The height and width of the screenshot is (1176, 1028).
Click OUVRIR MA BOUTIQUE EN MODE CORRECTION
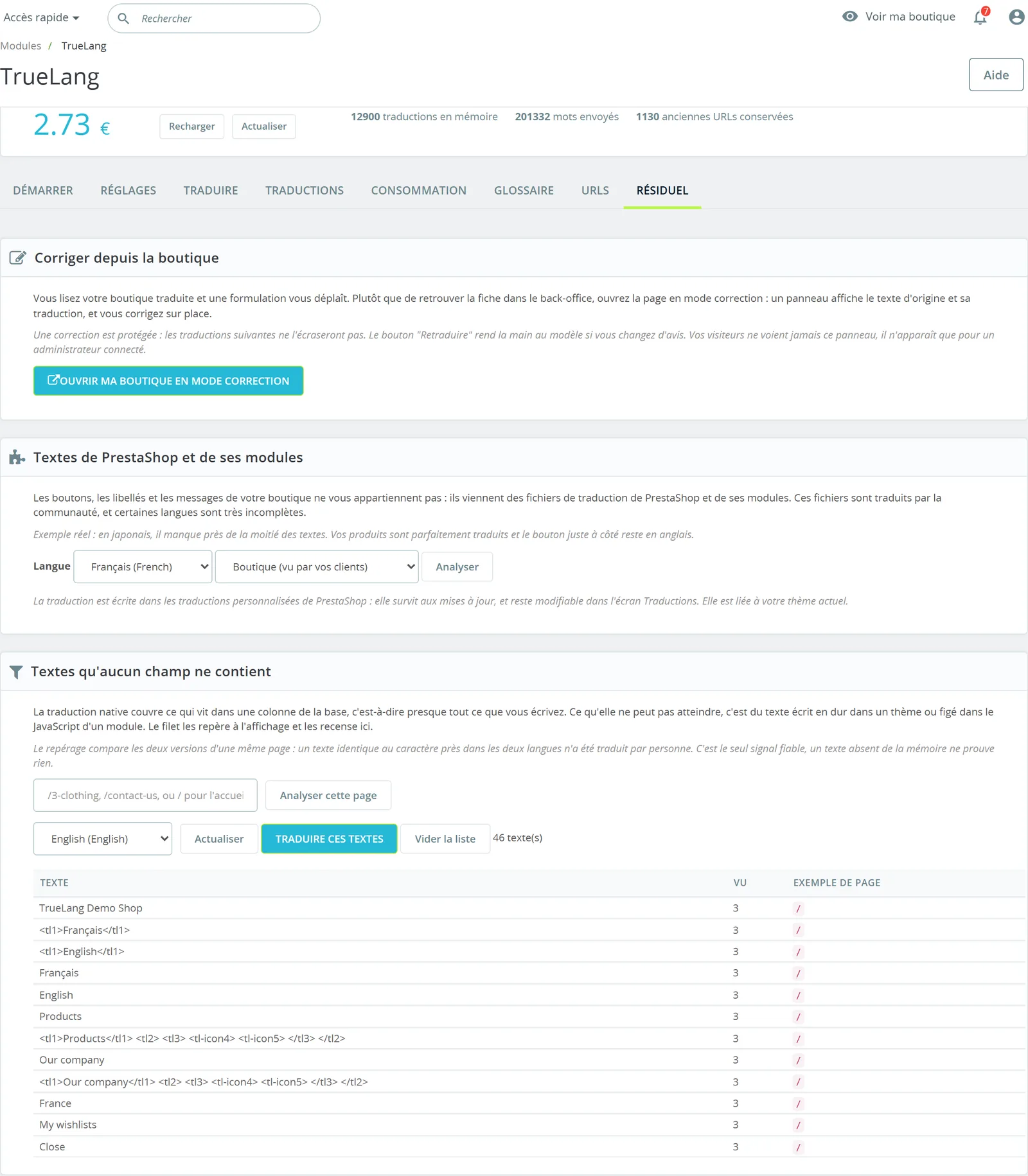(x=168, y=381)
